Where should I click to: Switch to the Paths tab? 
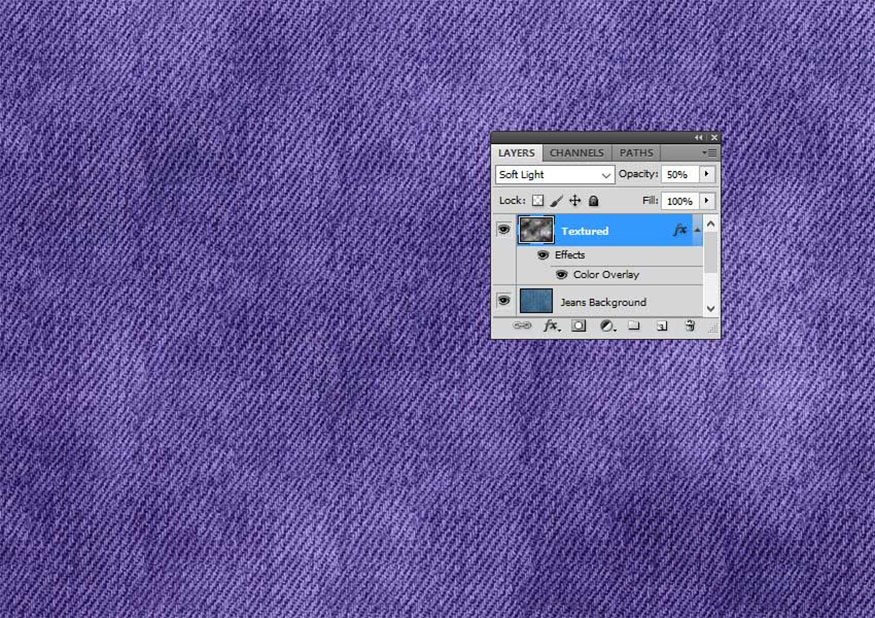pyautogui.click(x=636, y=153)
